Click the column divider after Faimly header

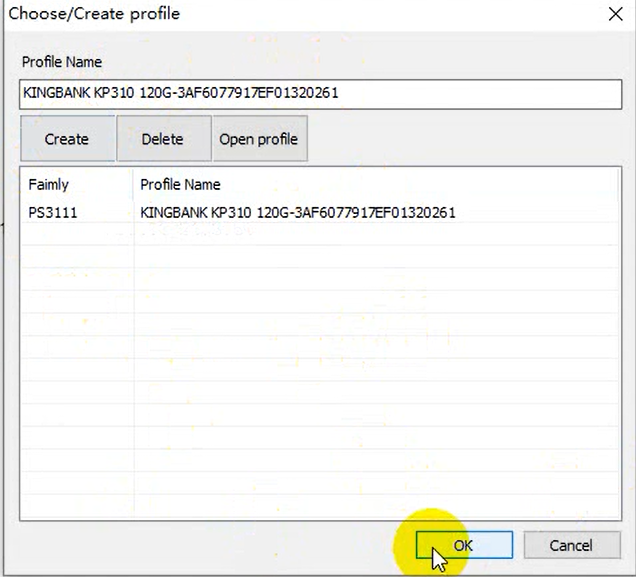pyautogui.click(x=134, y=185)
